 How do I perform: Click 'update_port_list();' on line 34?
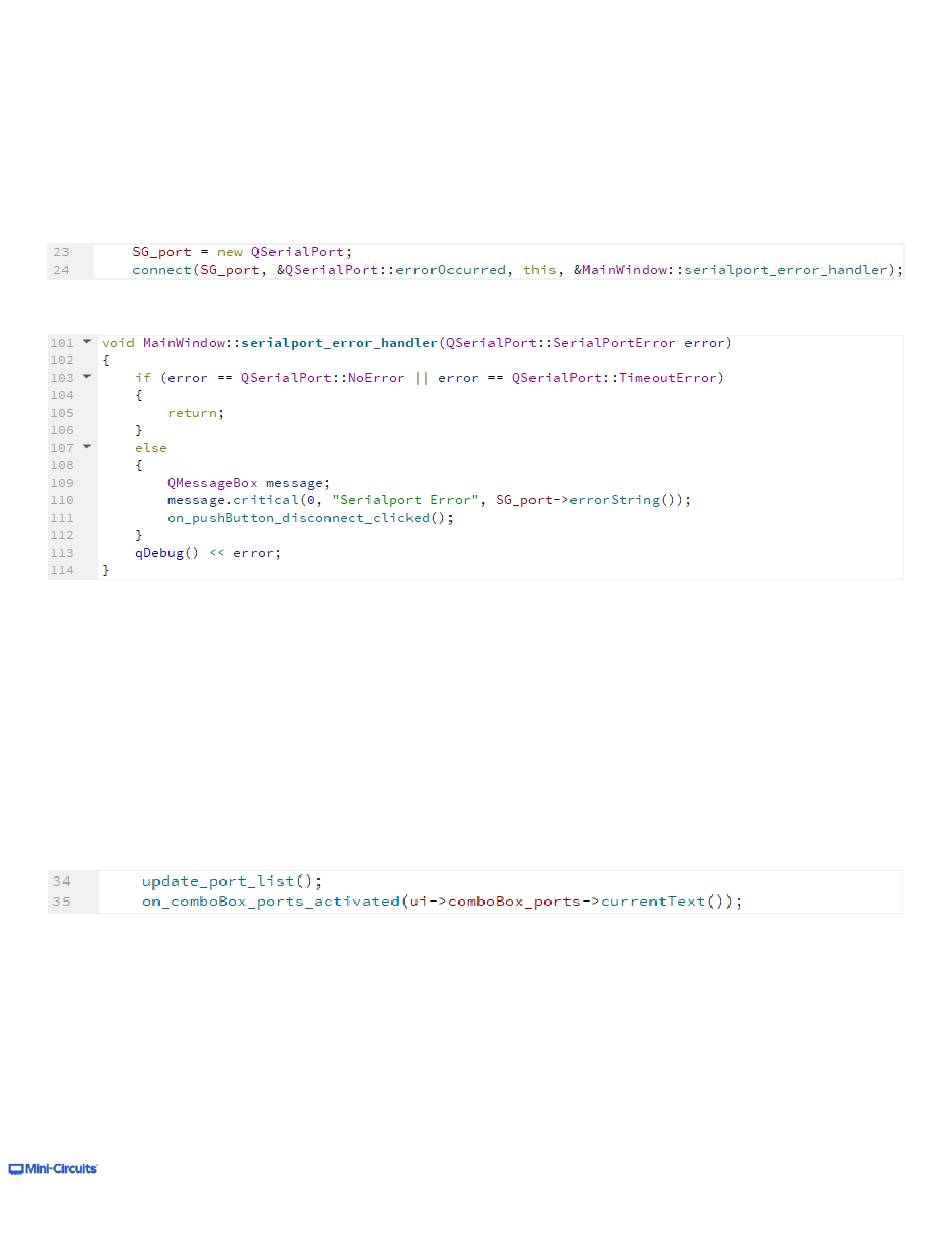232,881
